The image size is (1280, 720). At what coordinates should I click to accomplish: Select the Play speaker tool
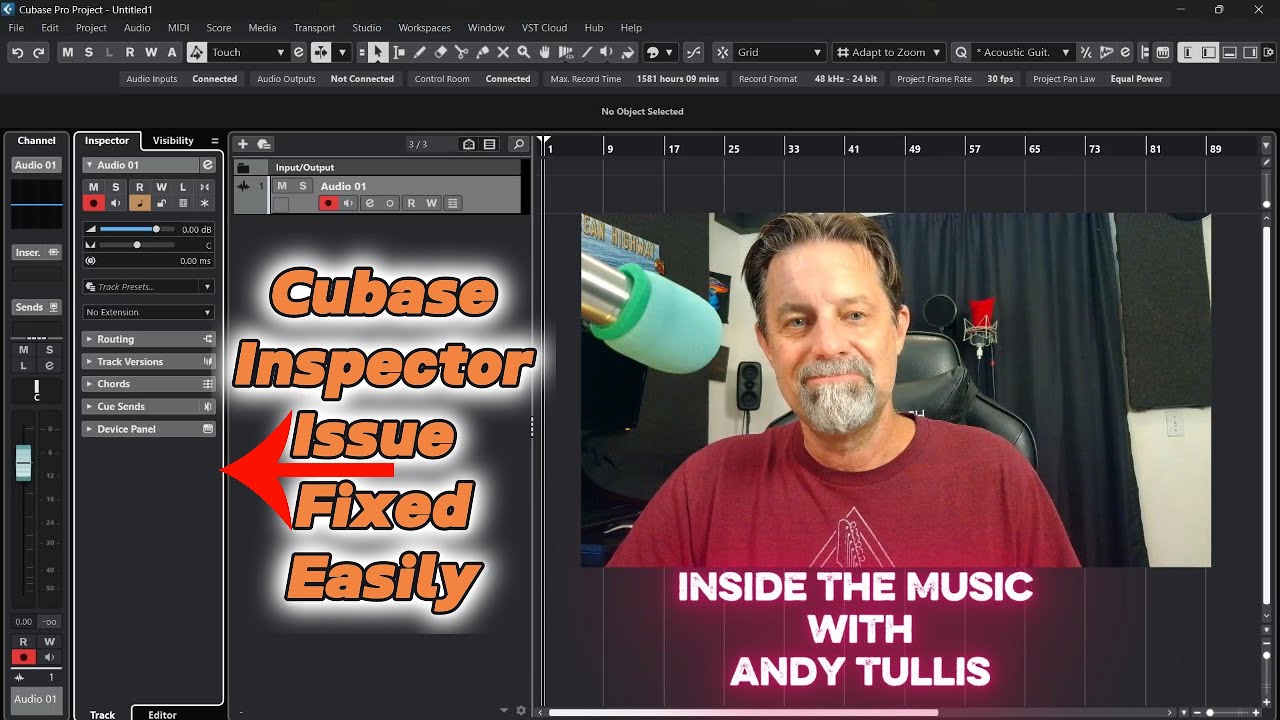607,52
